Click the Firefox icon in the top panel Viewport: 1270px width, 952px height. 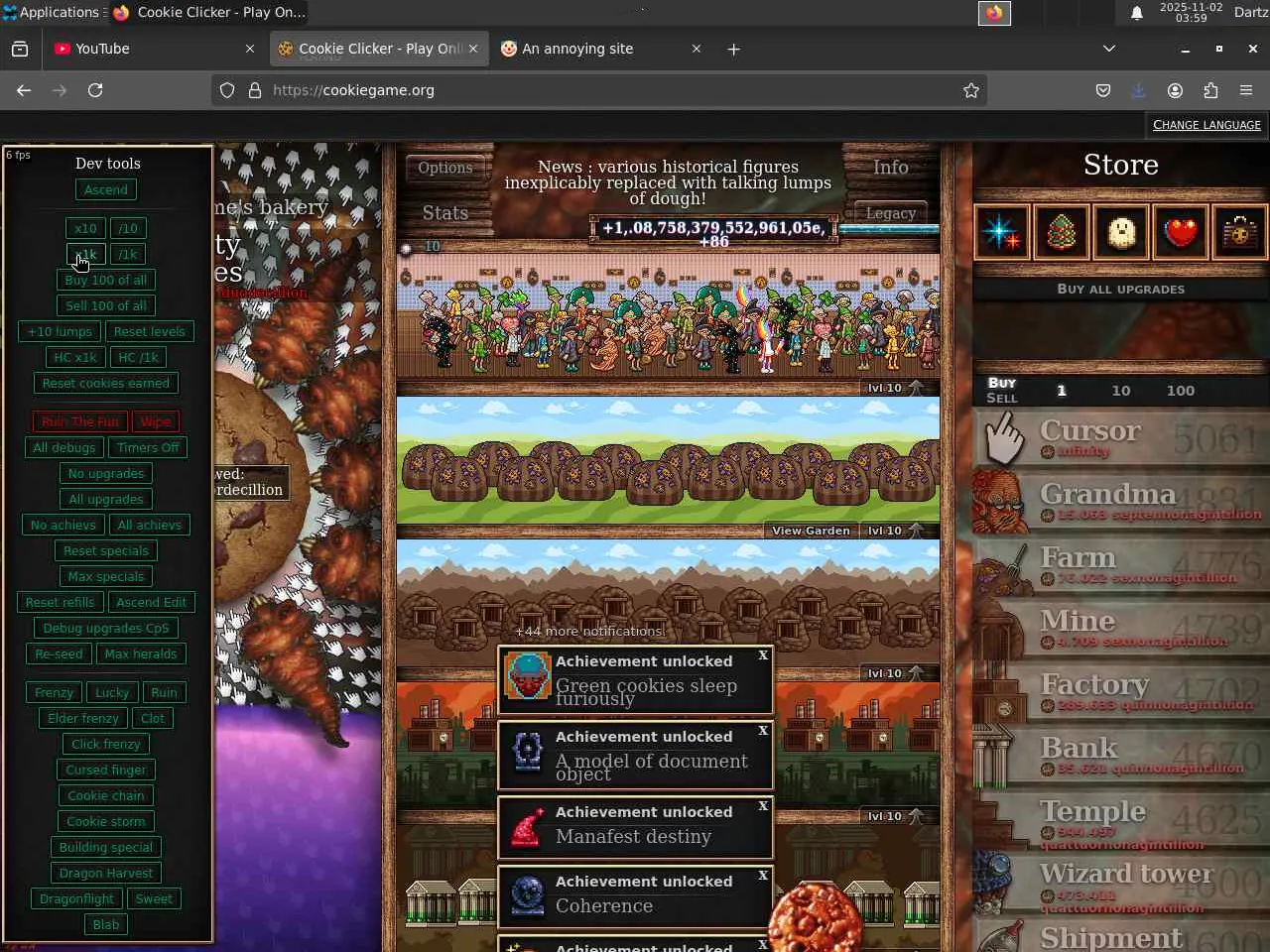point(994,13)
